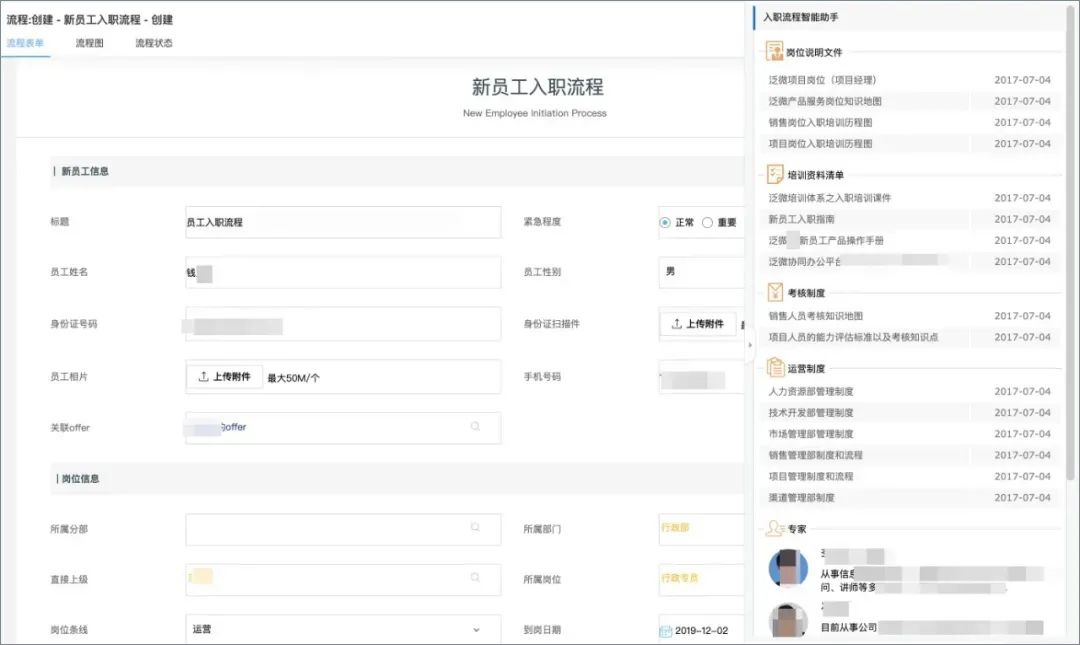This screenshot has height=645, width=1080.
Task: Click the search icon in 直接上级 field
Action: [475, 577]
